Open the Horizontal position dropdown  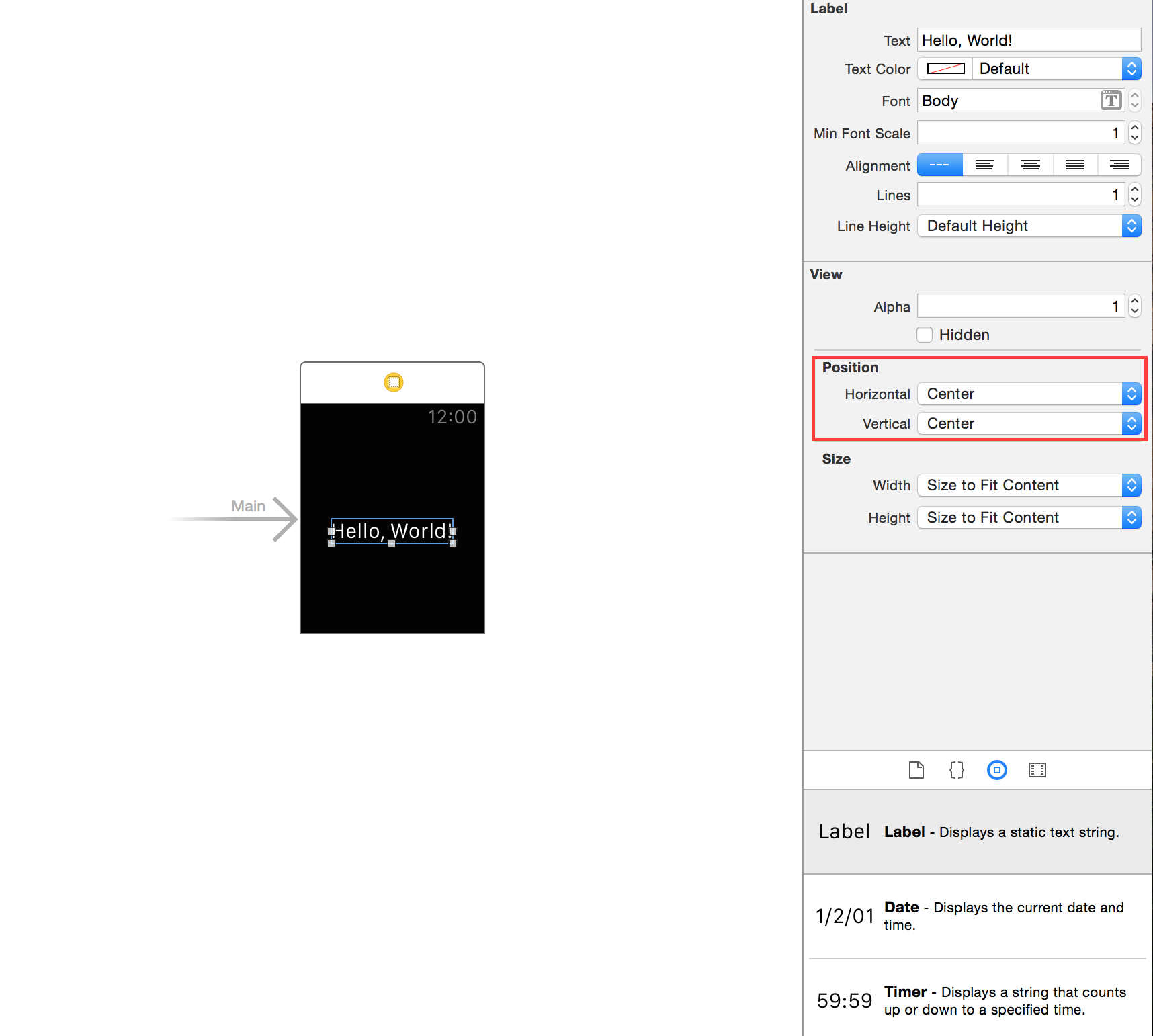tap(1029, 394)
